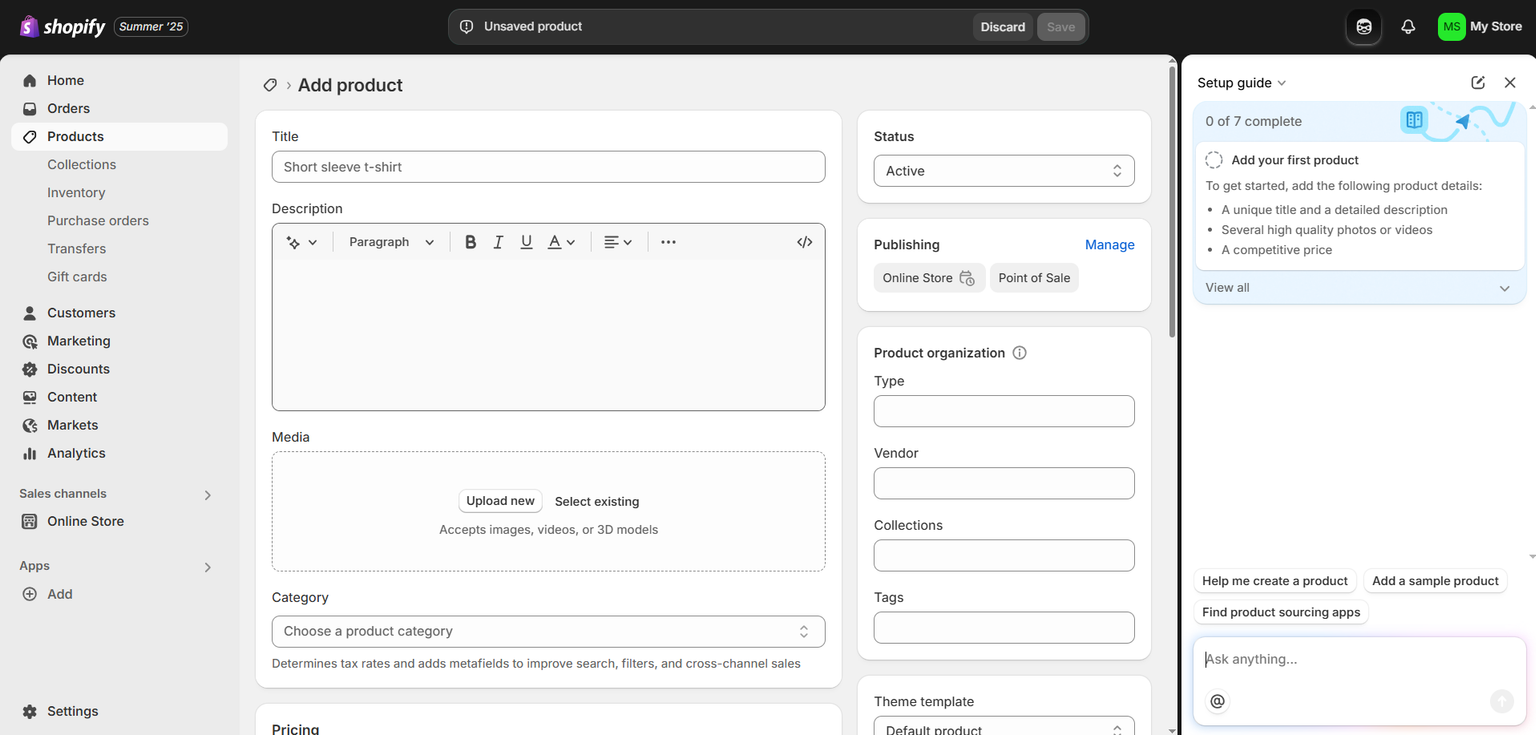Viewport: 1536px width, 735px height.
Task: Click the at-mention icon in chat
Action: click(1217, 701)
